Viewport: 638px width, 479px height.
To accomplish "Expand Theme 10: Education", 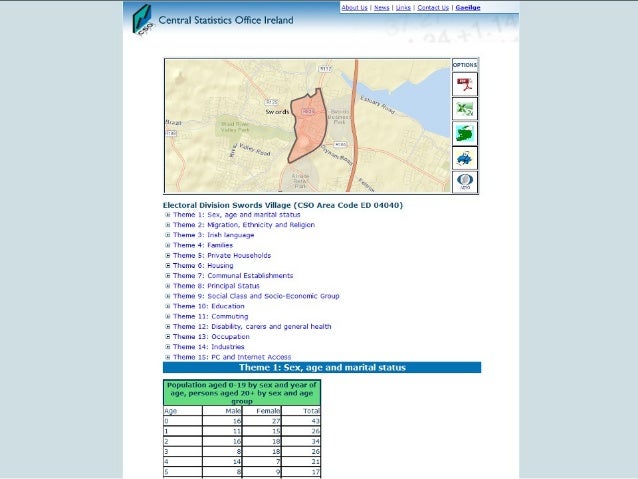I will pyautogui.click(x=168, y=306).
